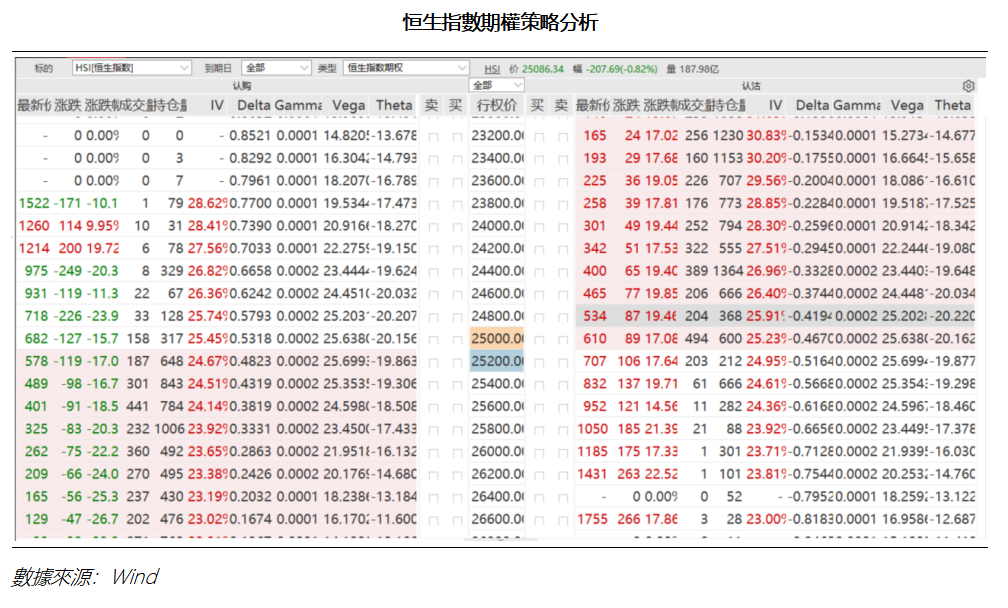Click call-side 最新价 column header
Screen dimensions: 1008x608
point(34,105)
